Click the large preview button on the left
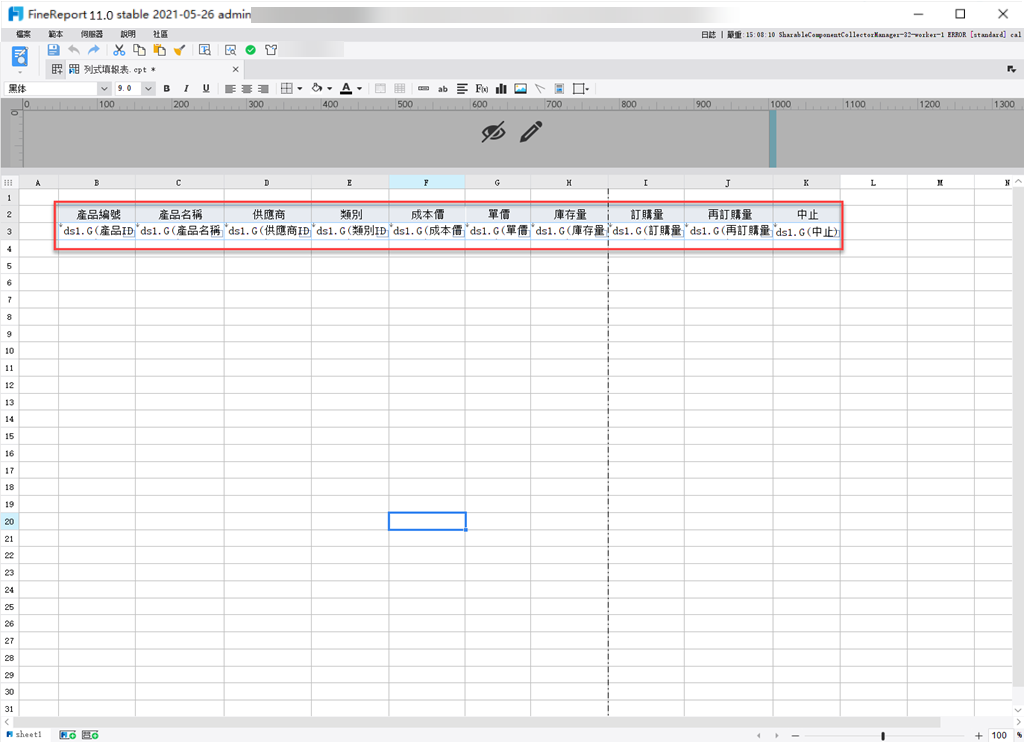The width and height of the screenshot is (1024, 742). click(20, 57)
